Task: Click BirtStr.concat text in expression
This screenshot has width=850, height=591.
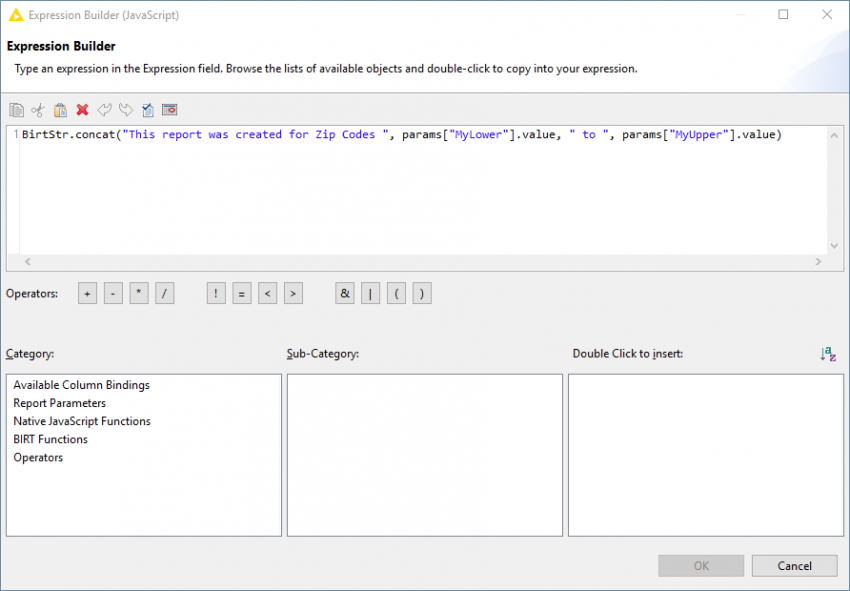Action: point(69,134)
